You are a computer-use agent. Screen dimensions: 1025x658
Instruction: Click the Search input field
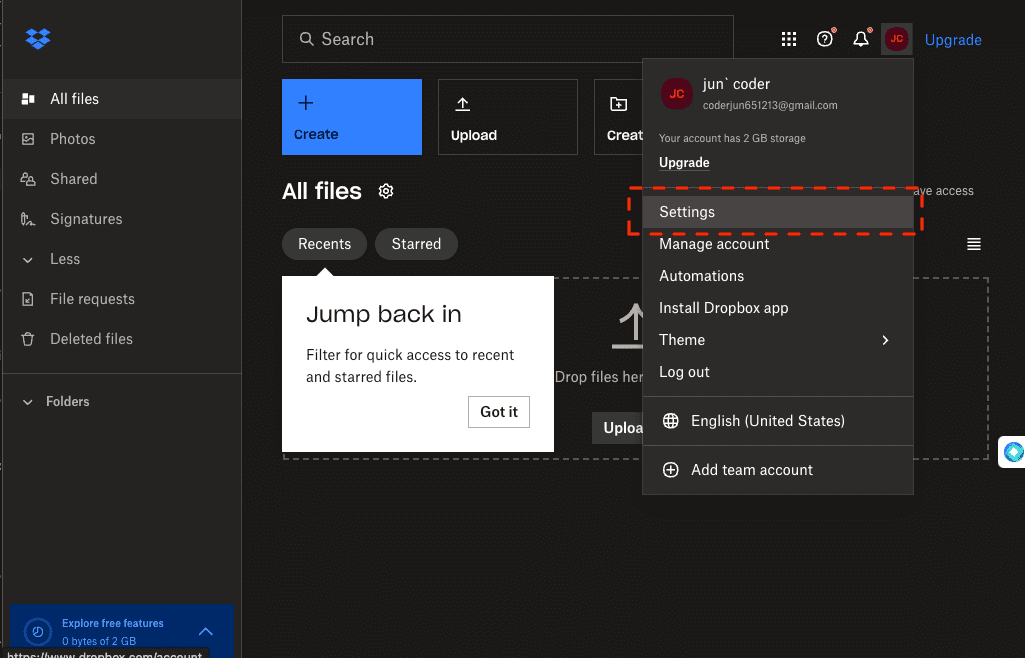tap(508, 39)
